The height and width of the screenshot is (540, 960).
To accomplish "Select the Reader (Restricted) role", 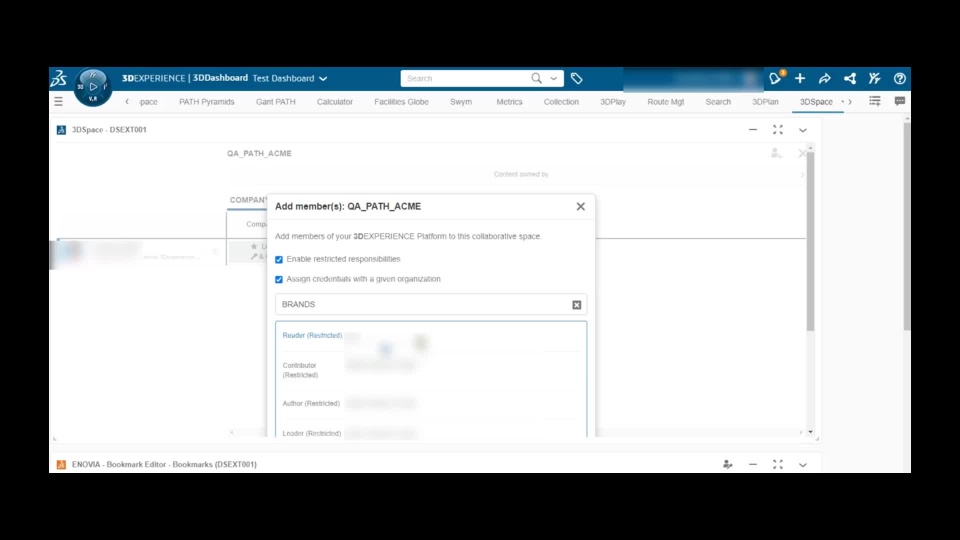I will pyautogui.click(x=312, y=336).
